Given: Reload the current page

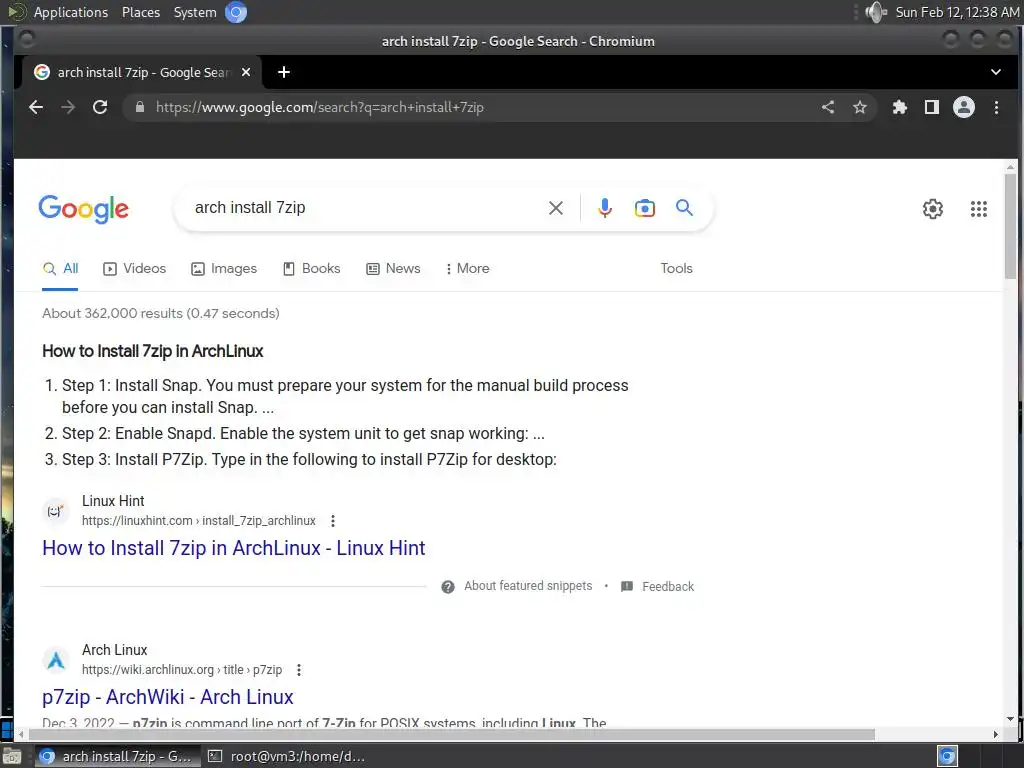Looking at the screenshot, I should click(100, 107).
